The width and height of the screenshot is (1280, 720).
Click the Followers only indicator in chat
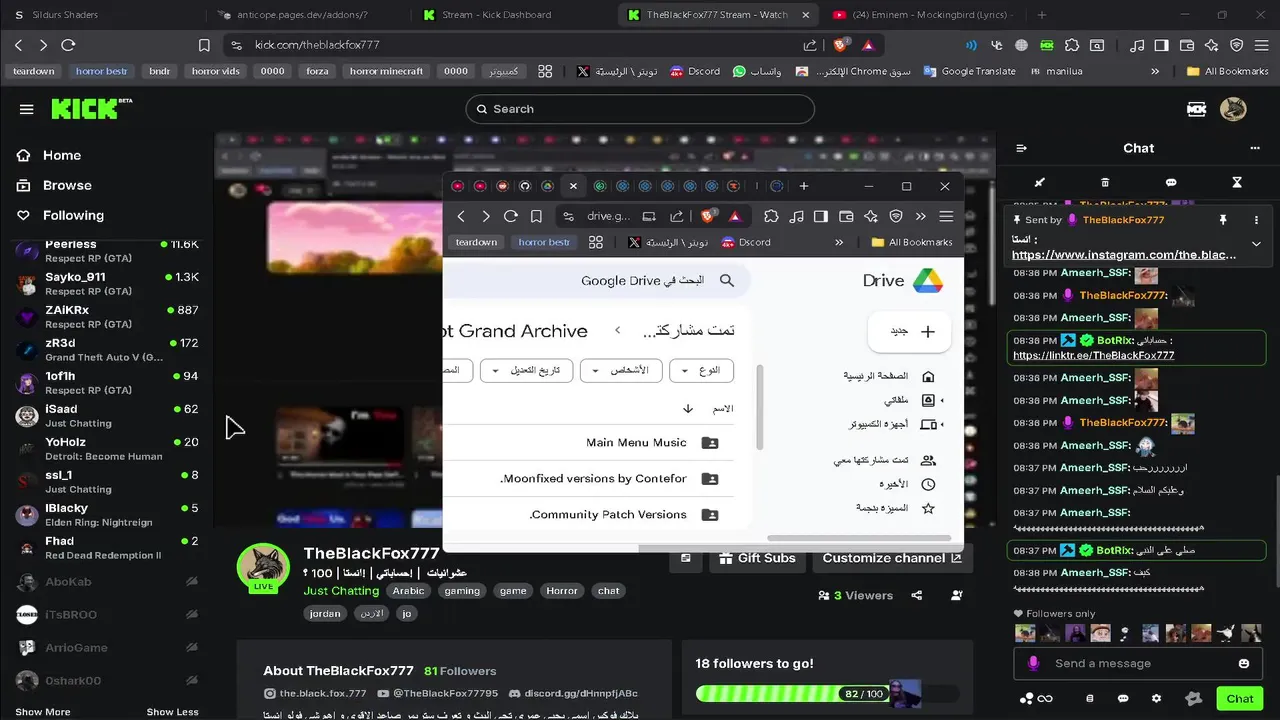[x=1054, y=614]
